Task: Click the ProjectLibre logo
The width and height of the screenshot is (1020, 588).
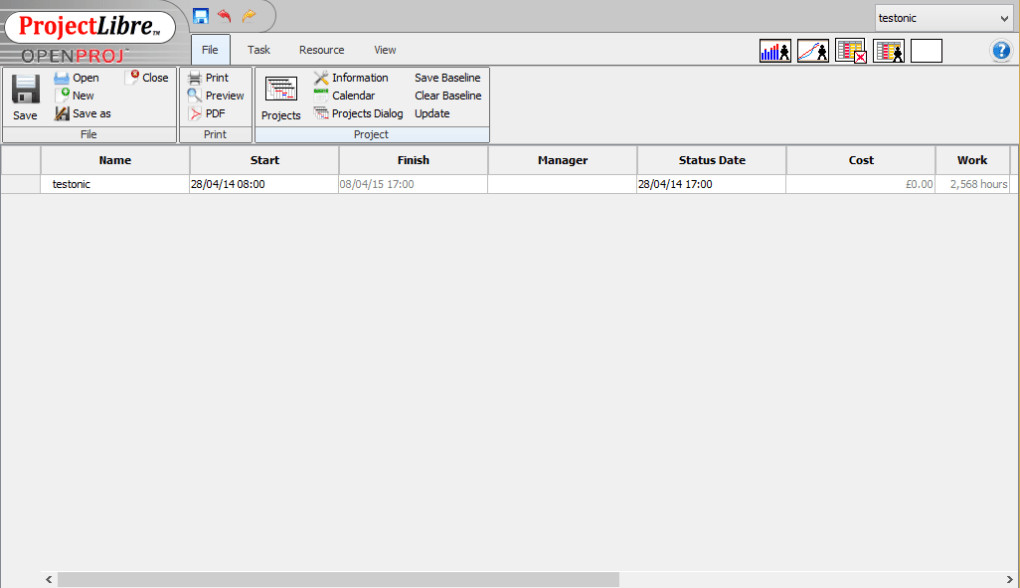Action: [90, 27]
